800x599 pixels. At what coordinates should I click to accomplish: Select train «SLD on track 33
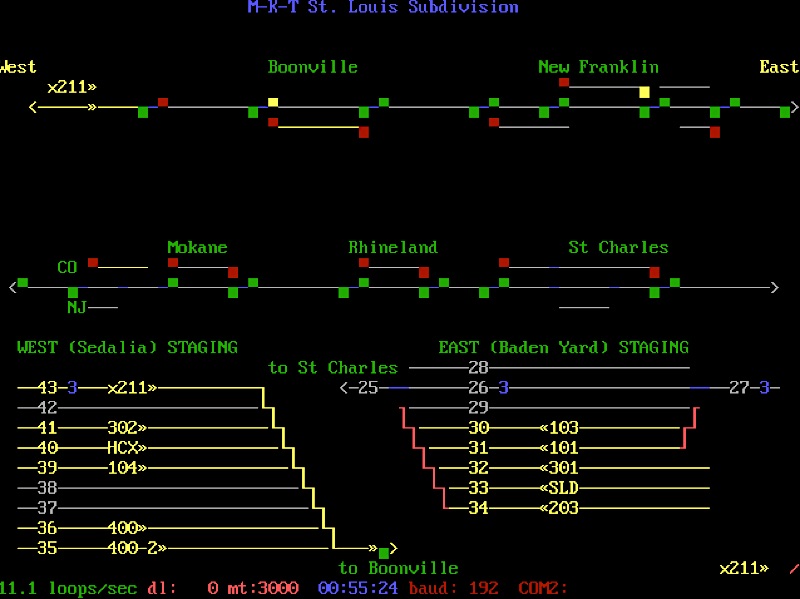tap(559, 488)
